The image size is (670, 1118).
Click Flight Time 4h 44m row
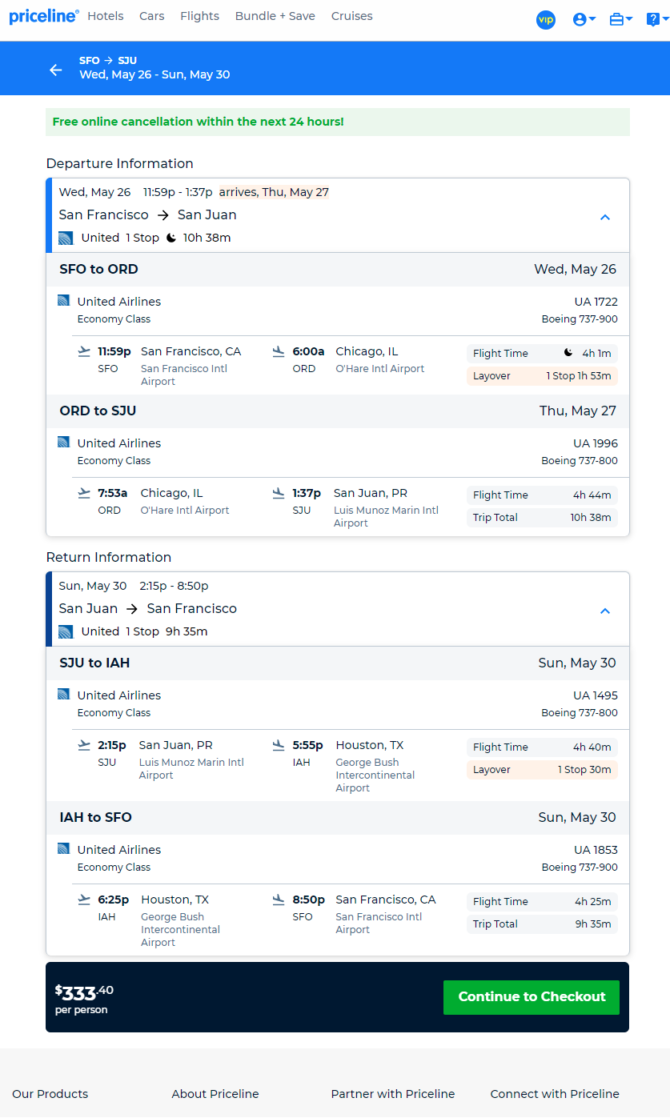coord(542,495)
